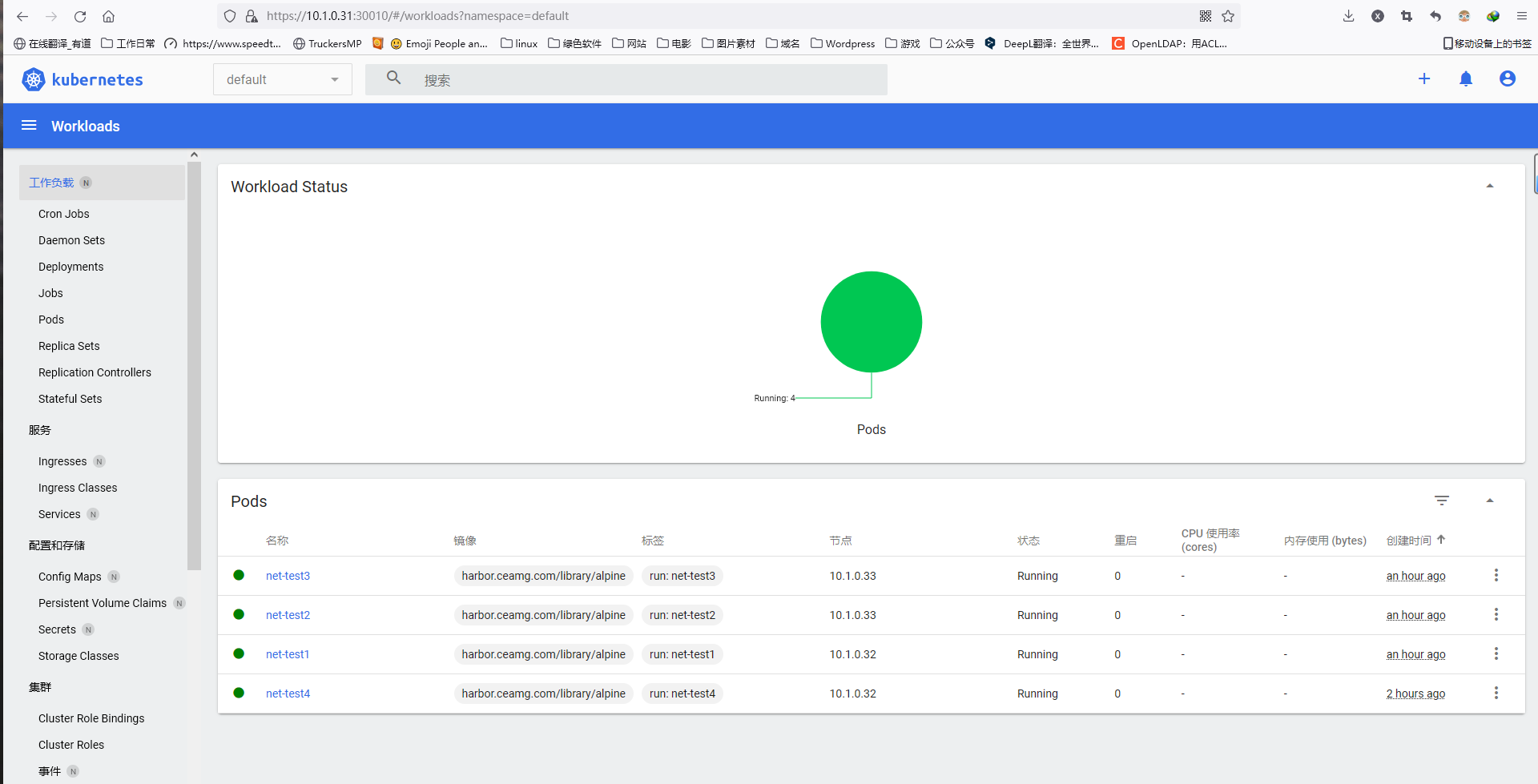The height and width of the screenshot is (784, 1538).
Task: Open user account icon
Action: point(1508,78)
